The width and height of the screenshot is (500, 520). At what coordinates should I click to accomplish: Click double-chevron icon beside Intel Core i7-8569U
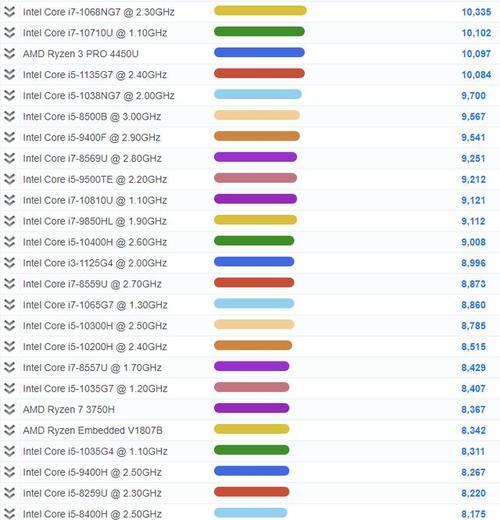point(9,158)
